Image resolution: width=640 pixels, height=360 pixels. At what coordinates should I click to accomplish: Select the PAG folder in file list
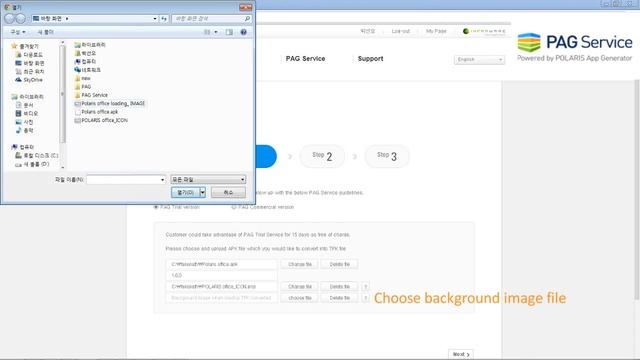83,87
